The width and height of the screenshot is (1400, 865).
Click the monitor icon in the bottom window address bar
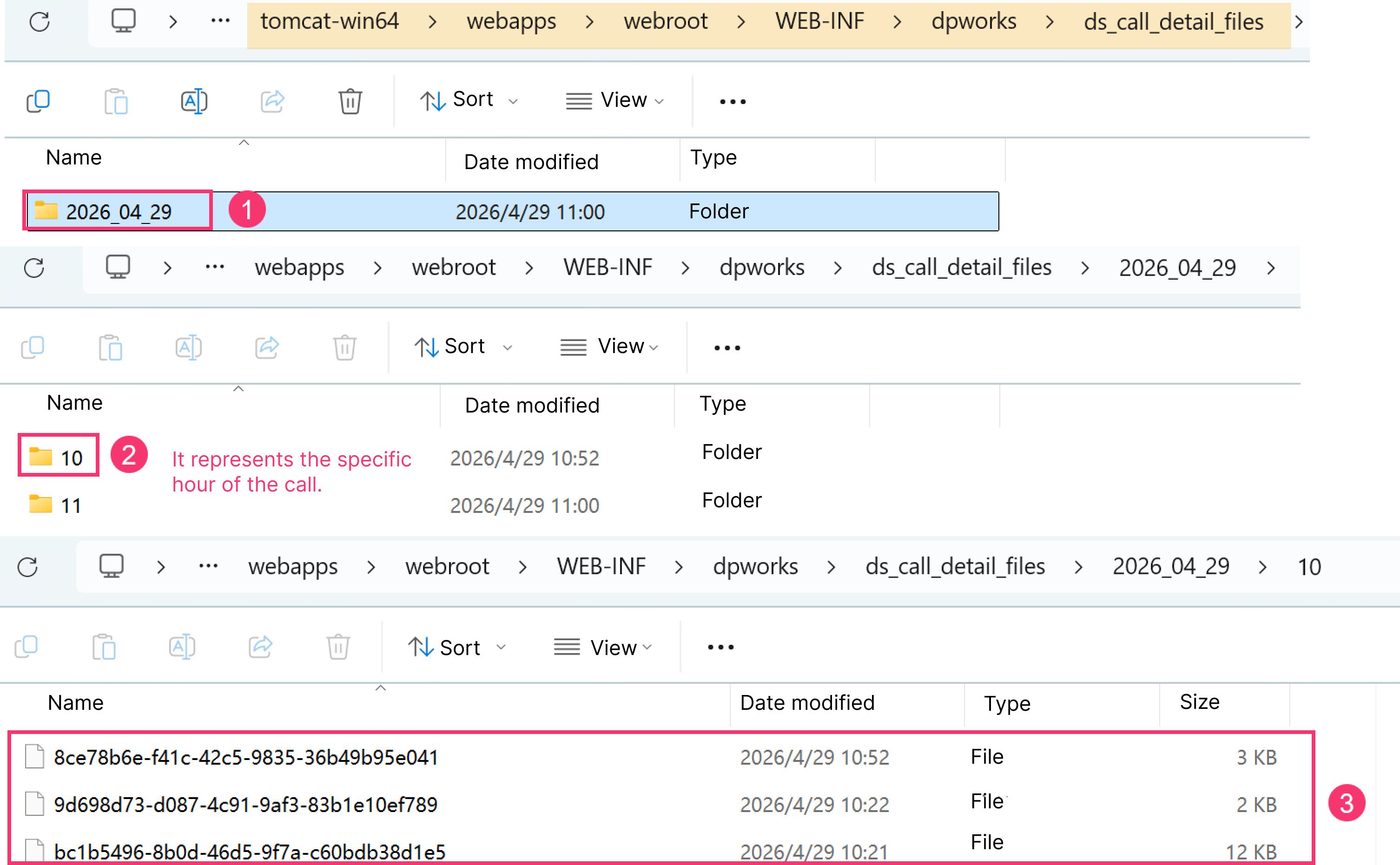111,566
